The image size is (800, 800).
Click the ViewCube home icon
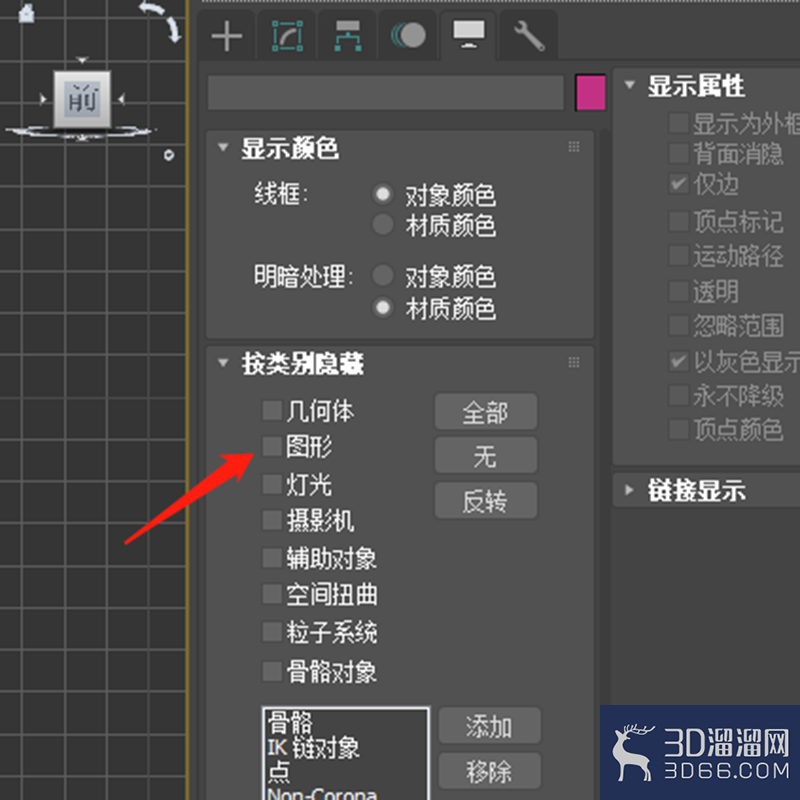click(x=26, y=14)
